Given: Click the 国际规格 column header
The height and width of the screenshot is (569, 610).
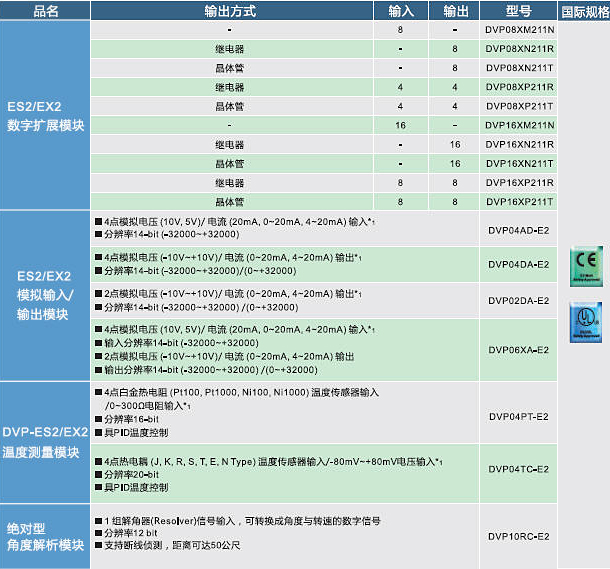Looking at the screenshot, I should click(583, 12).
